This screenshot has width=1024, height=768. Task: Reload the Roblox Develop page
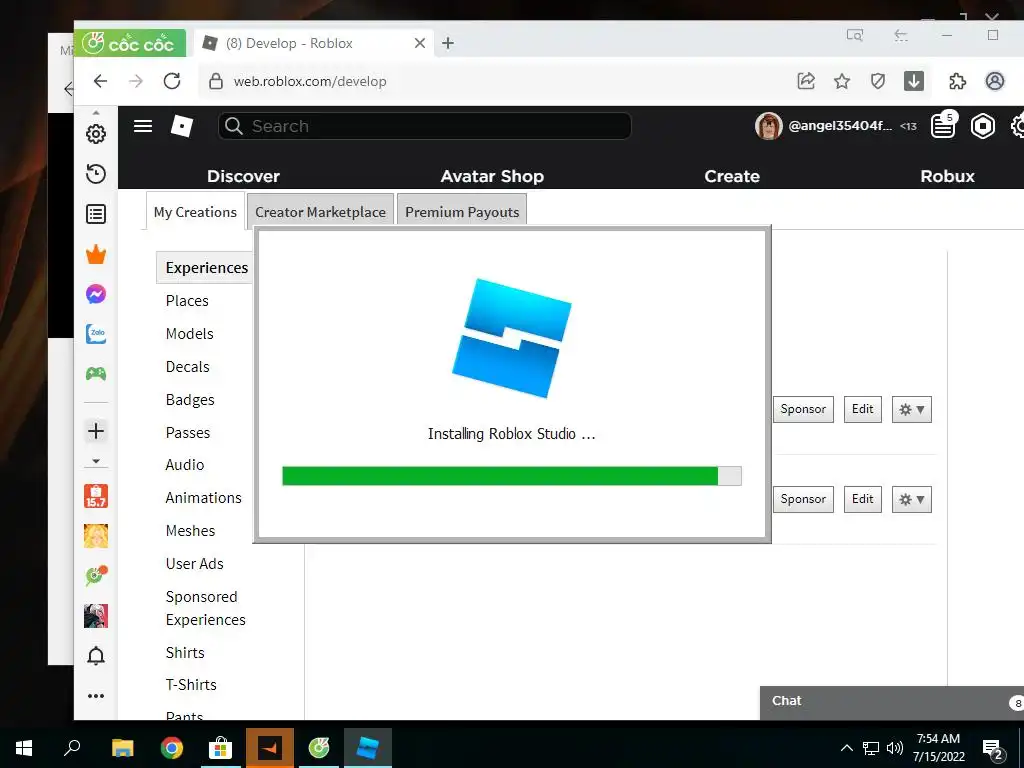tap(172, 81)
